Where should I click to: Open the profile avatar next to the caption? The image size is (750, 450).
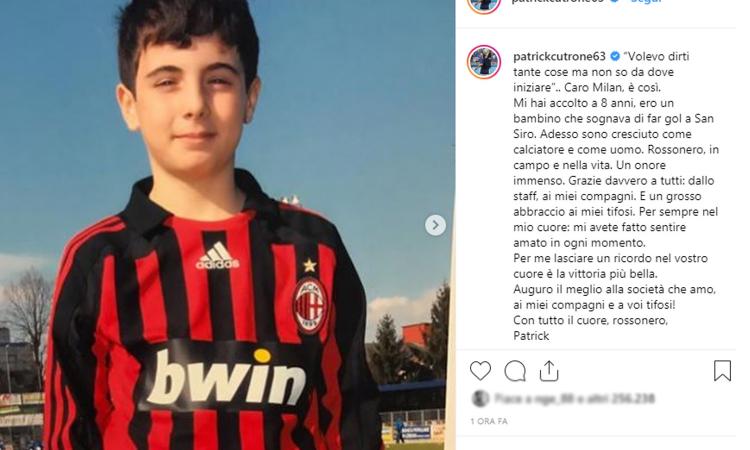[484, 62]
